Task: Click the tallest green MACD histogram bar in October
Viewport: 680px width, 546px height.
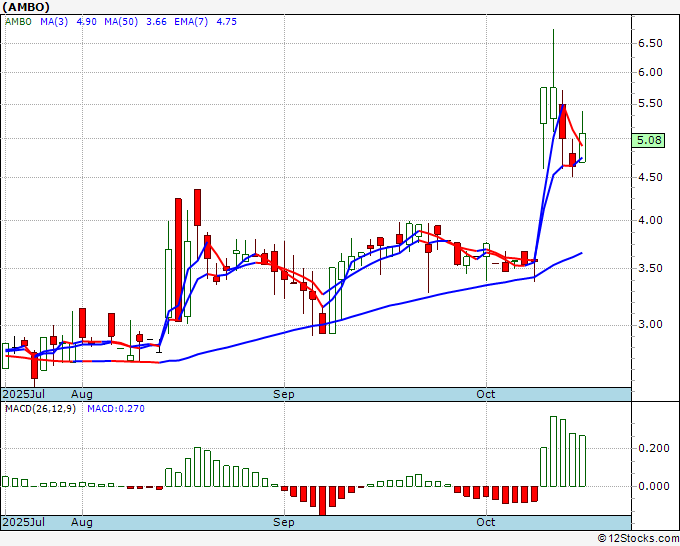Action: 553,451
